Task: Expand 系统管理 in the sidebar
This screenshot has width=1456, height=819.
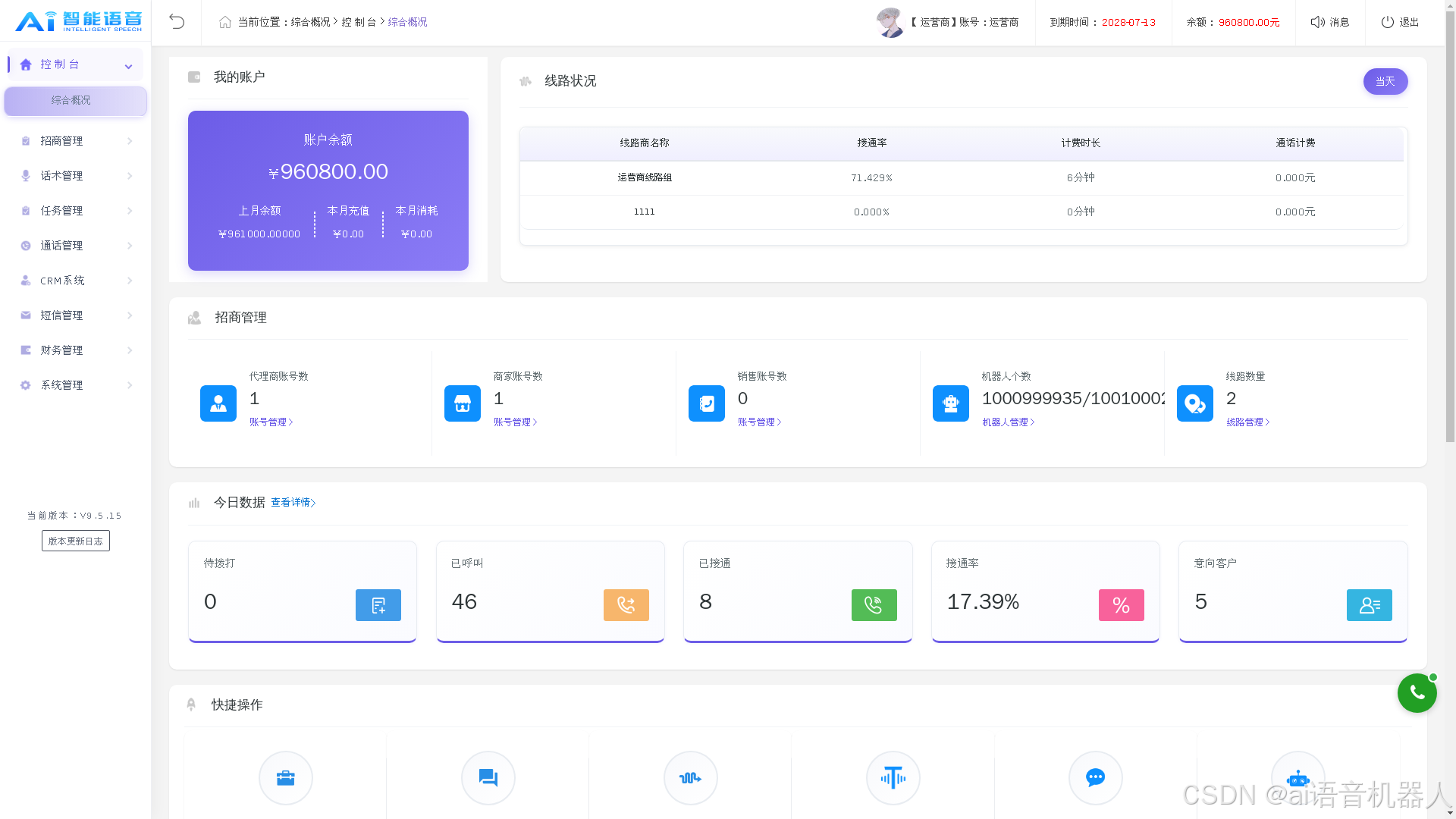Action: [75, 385]
